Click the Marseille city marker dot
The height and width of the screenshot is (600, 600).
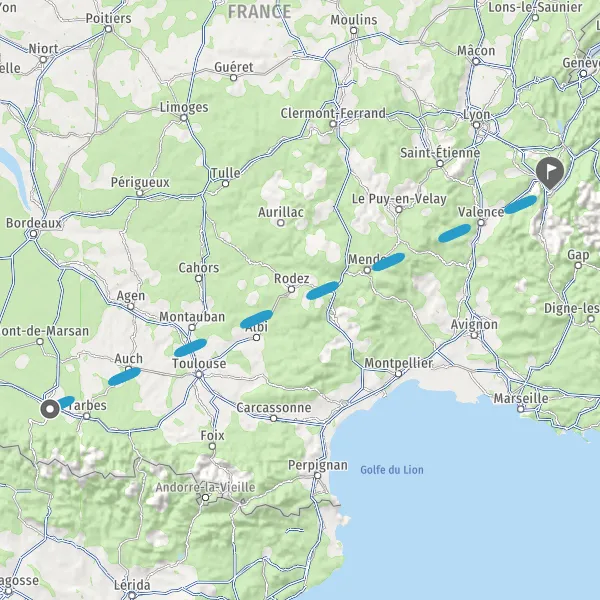(x=520, y=409)
